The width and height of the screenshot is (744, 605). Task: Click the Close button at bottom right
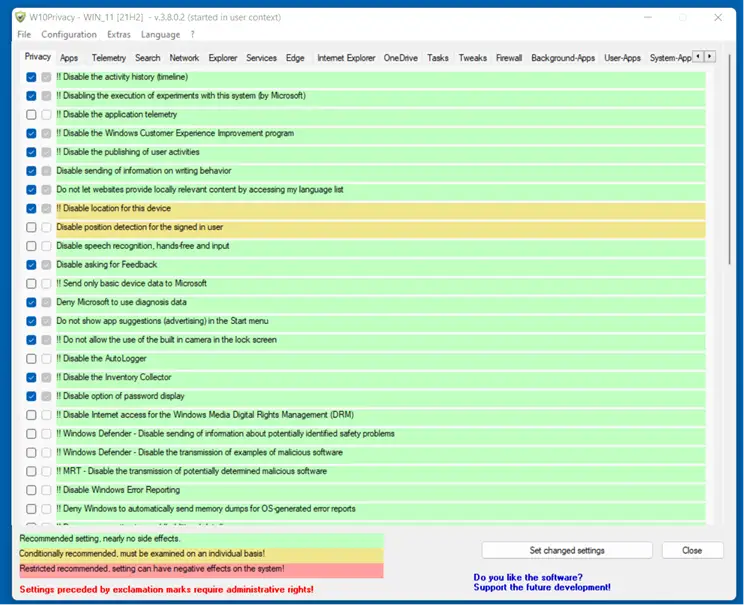point(692,550)
